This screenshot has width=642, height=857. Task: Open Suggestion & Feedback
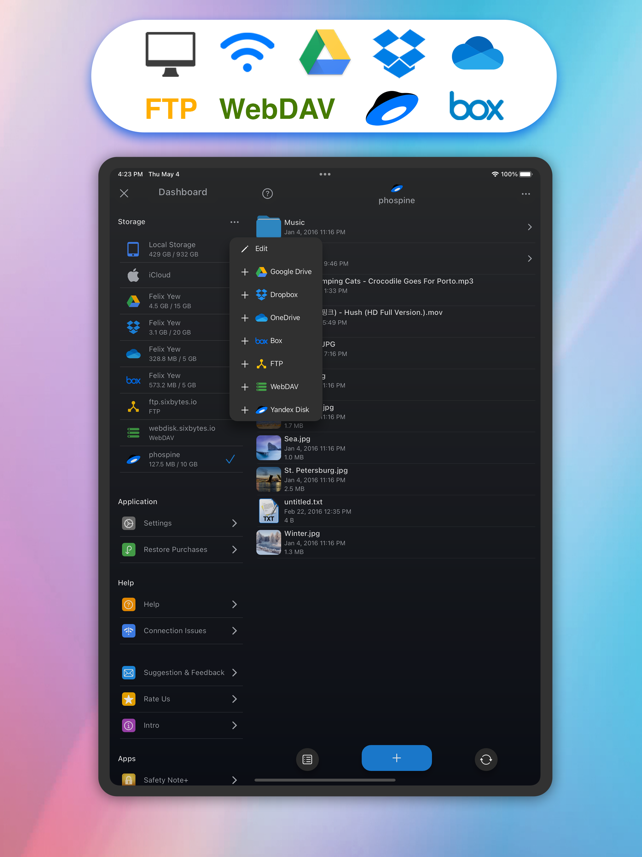(x=181, y=672)
